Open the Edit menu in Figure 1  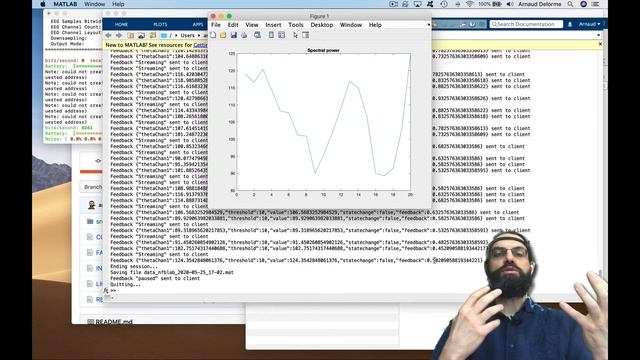pos(233,25)
